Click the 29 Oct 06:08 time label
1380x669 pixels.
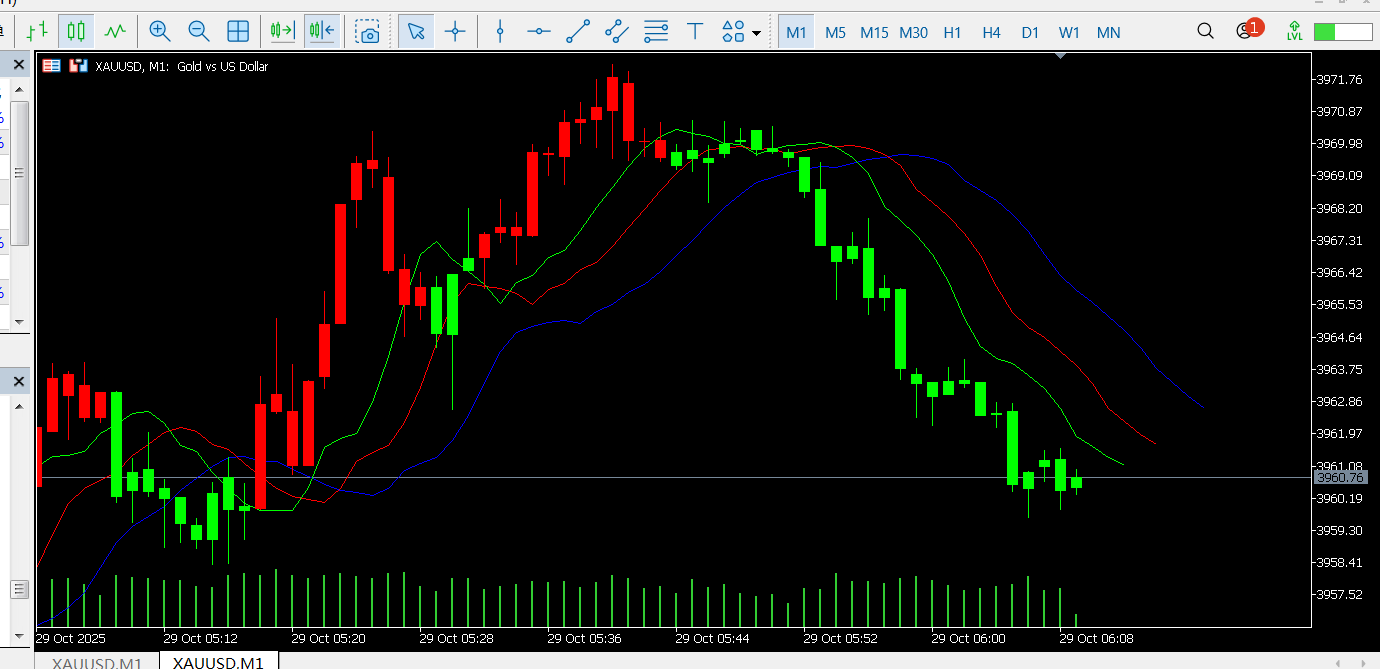1096,638
